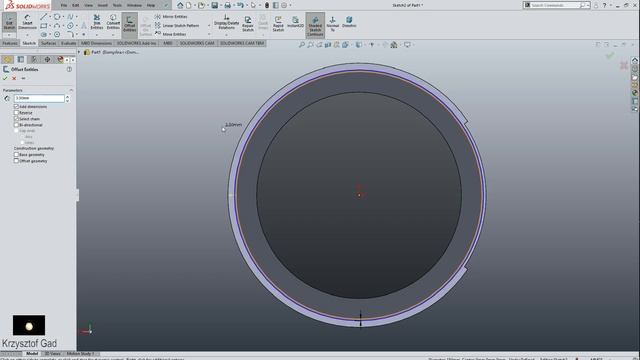Screen dimensions: 640x360
Task: Cancel sketch with corner red X
Action: click(x=624, y=65)
